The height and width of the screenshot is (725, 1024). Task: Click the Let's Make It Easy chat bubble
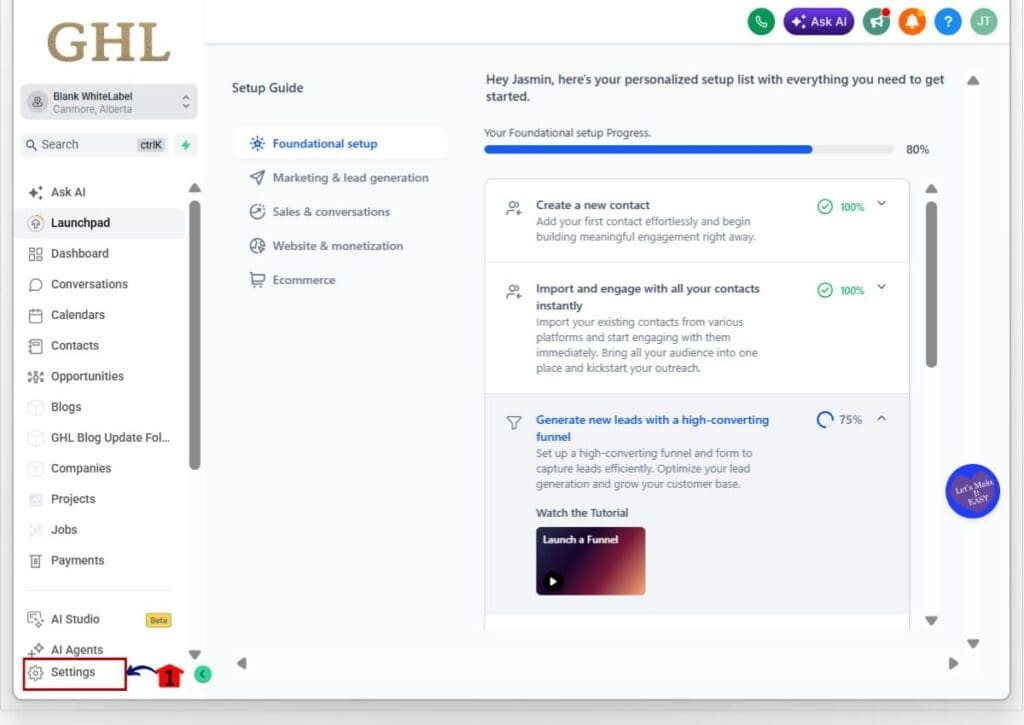972,491
